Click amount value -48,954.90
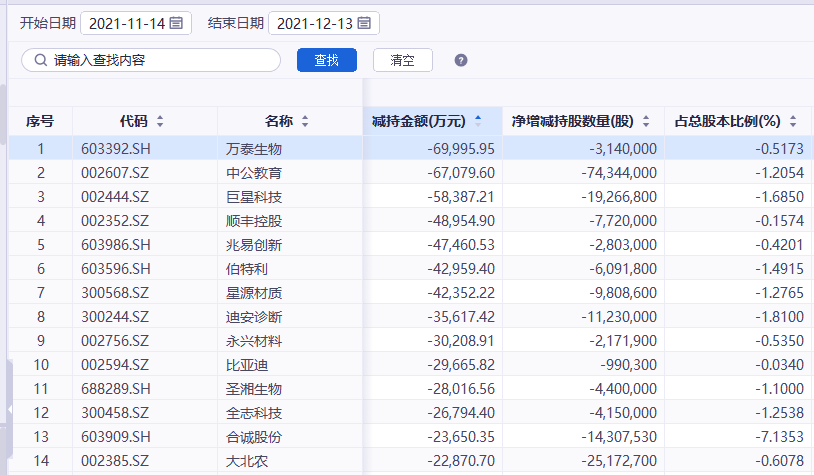The image size is (814, 475). 461,221
